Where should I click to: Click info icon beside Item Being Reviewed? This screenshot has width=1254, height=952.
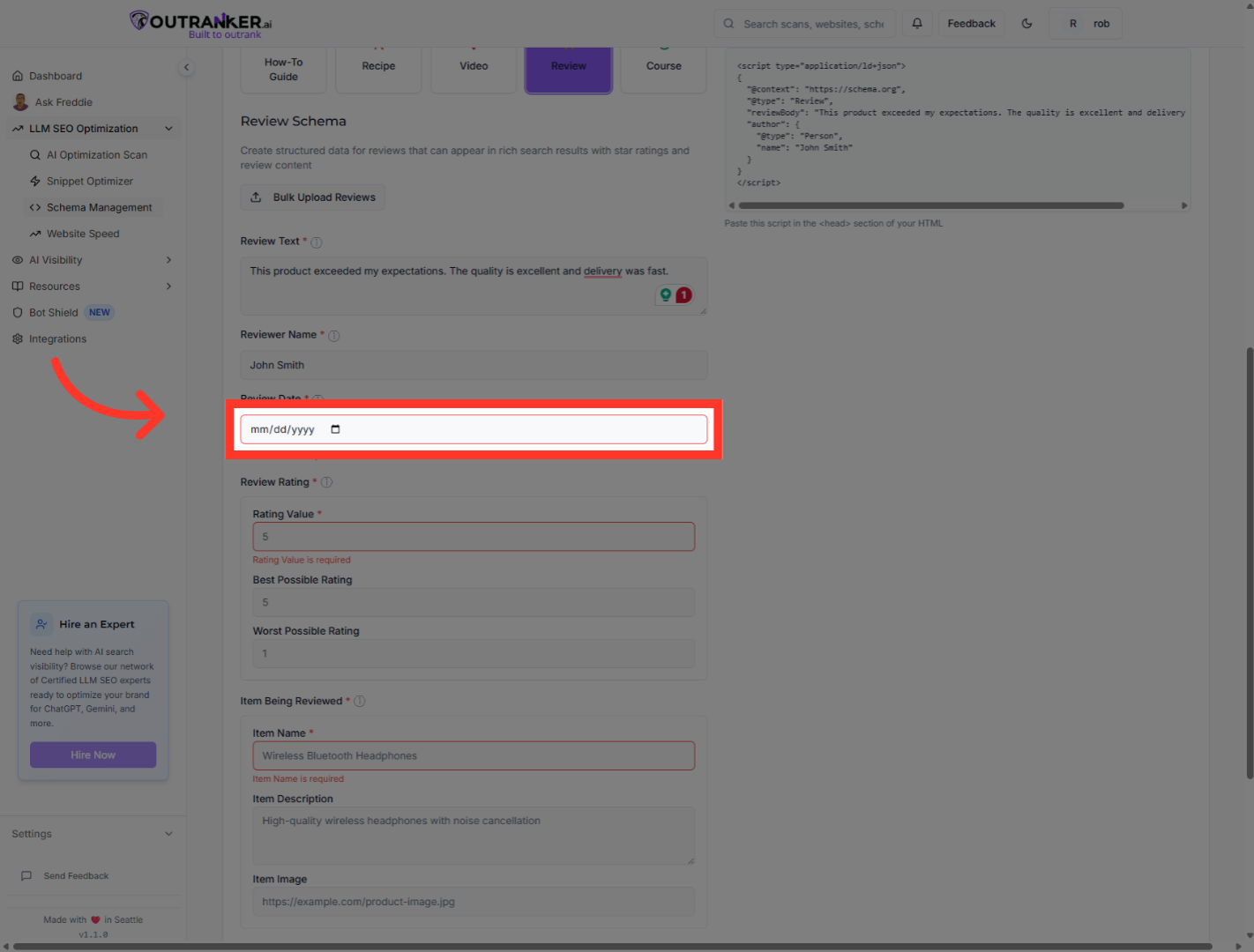[x=359, y=702]
